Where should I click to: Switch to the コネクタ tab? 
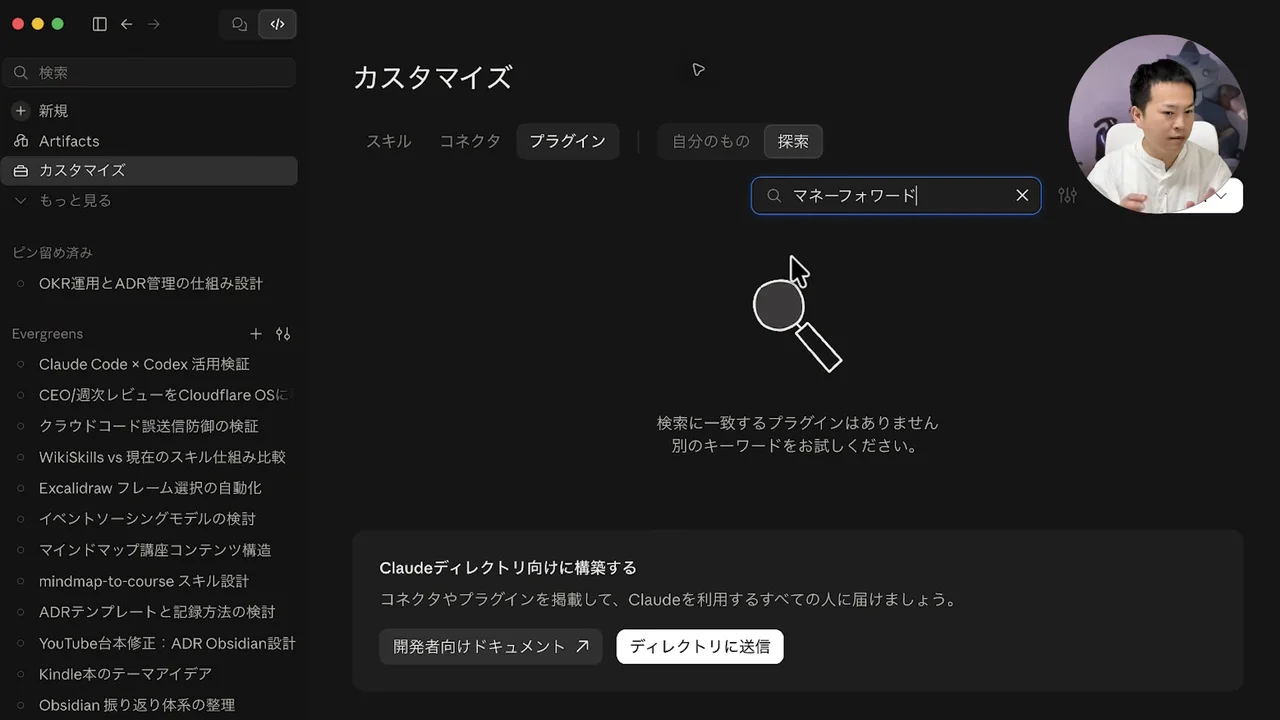coord(470,142)
